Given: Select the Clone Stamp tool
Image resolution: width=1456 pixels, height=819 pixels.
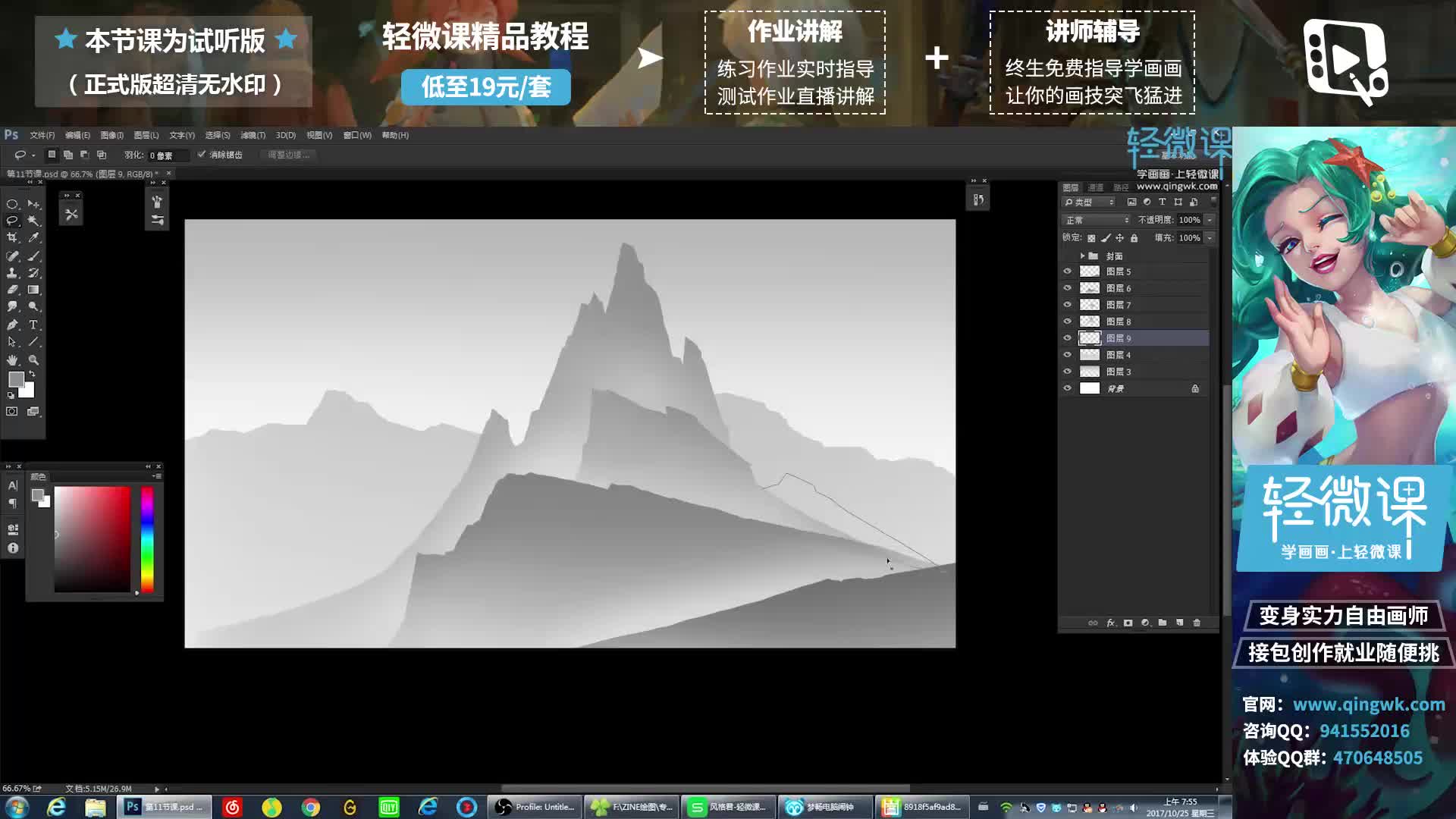Looking at the screenshot, I should click(x=12, y=273).
